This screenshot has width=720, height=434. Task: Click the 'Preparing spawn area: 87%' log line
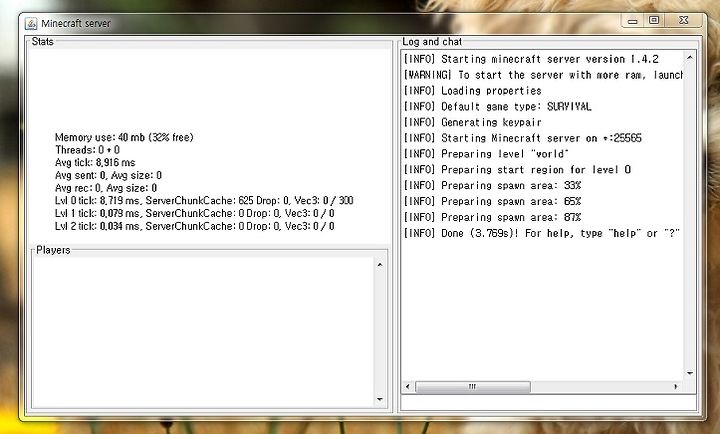click(x=492, y=217)
